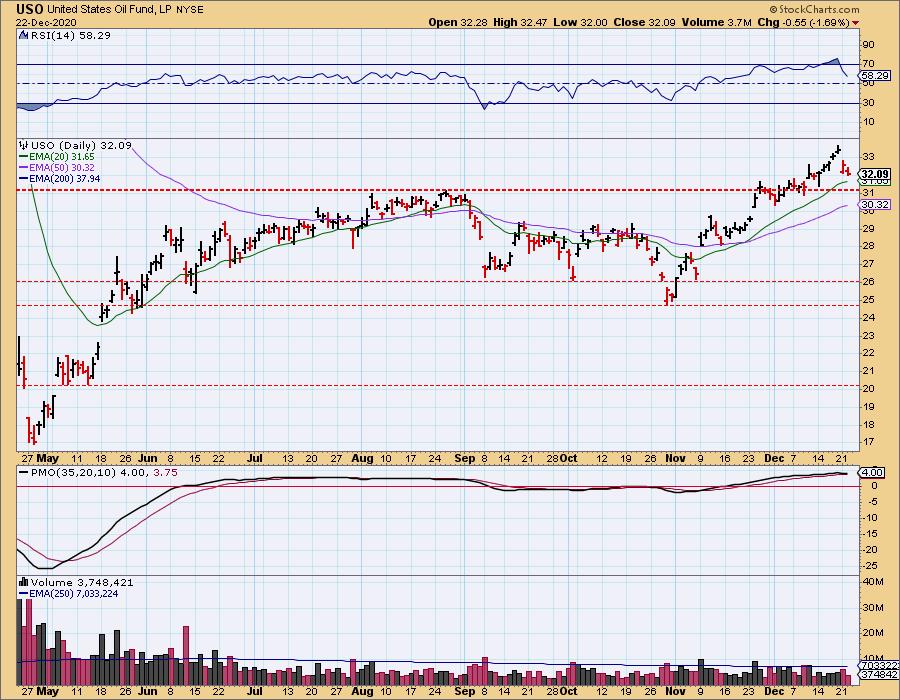Click the 58.29 RSI value tag
Image resolution: width=900 pixels, height=700 pixels.
874,75
